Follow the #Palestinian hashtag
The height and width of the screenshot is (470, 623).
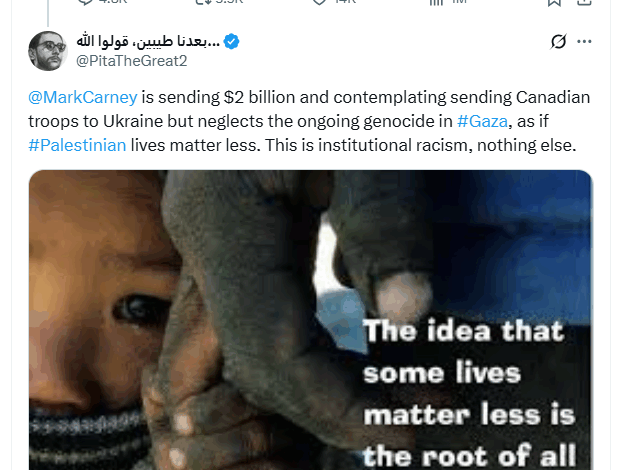click(77, 145)
